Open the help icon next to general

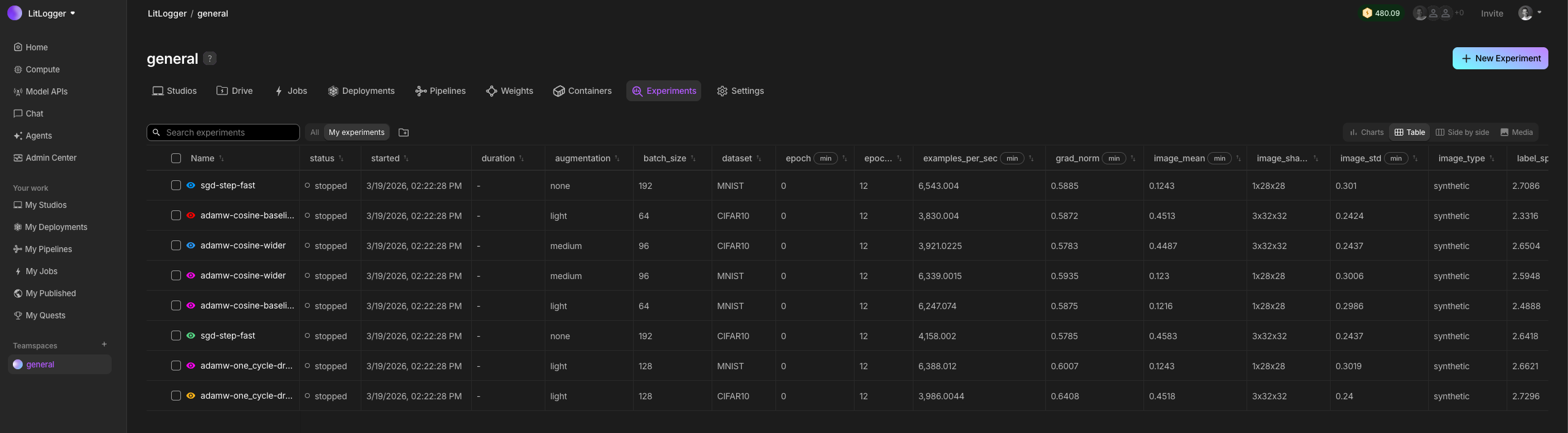coord(210,59)
